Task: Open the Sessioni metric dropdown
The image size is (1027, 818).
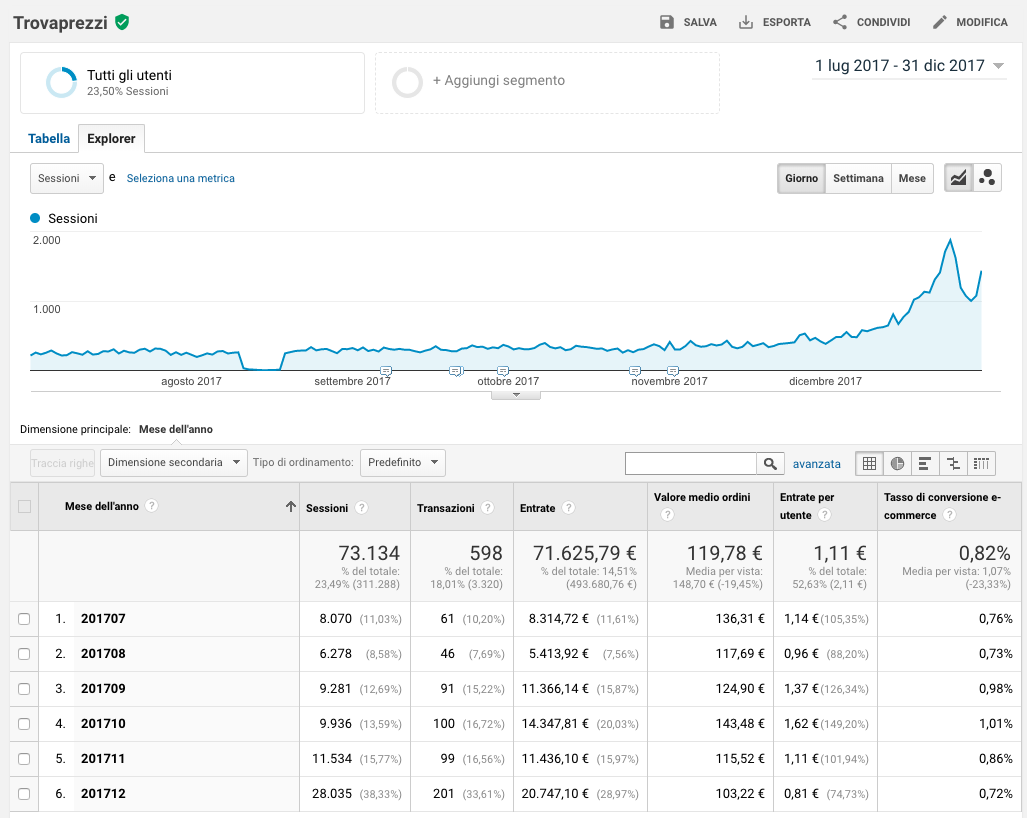Action: coord(67,178)
